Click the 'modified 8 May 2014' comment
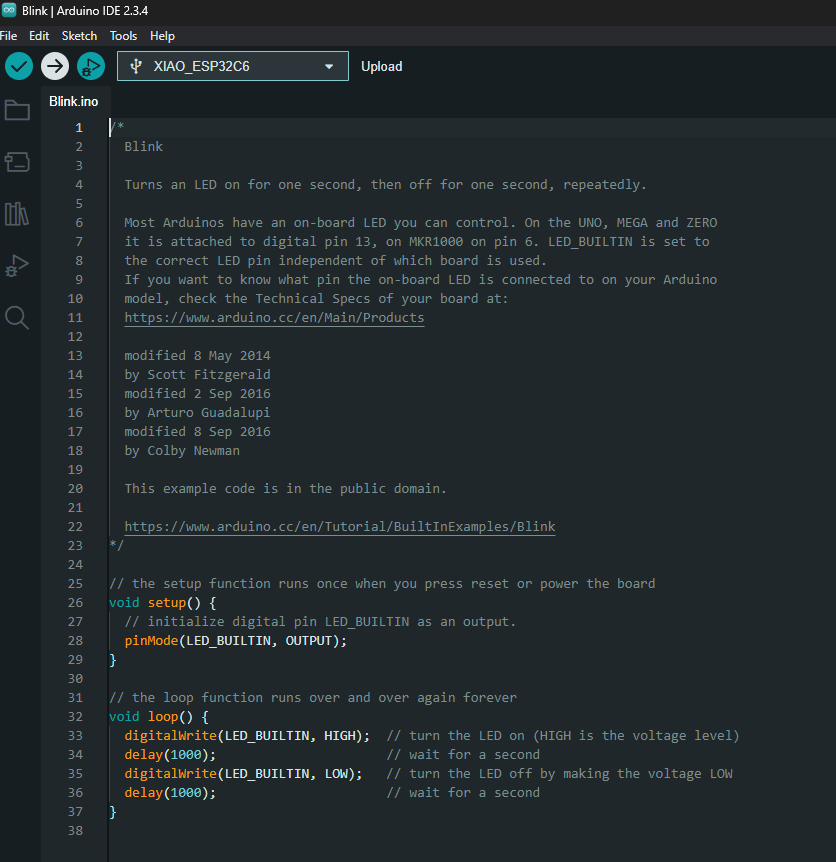Screen dimensions: 836x862 pos(197,356)
